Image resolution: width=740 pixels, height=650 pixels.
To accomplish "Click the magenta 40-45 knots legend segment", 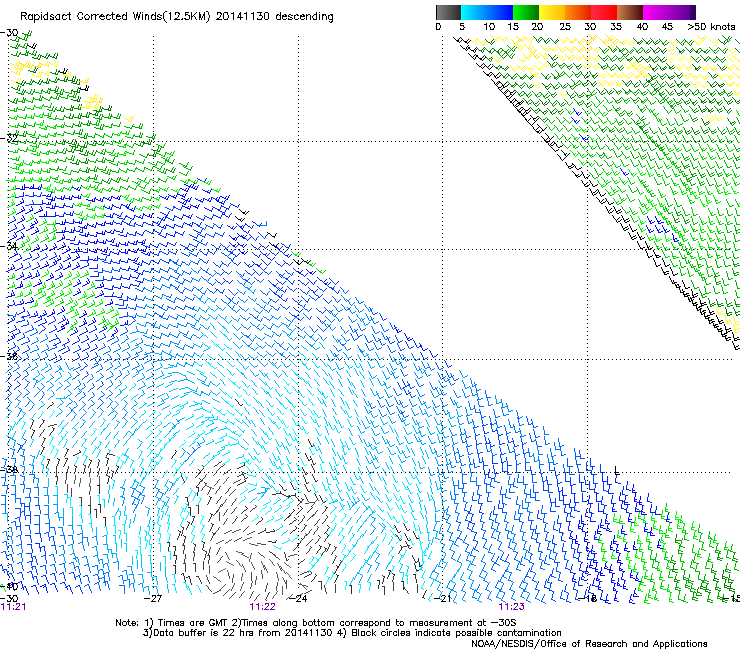I will click(x=656, y=12).
